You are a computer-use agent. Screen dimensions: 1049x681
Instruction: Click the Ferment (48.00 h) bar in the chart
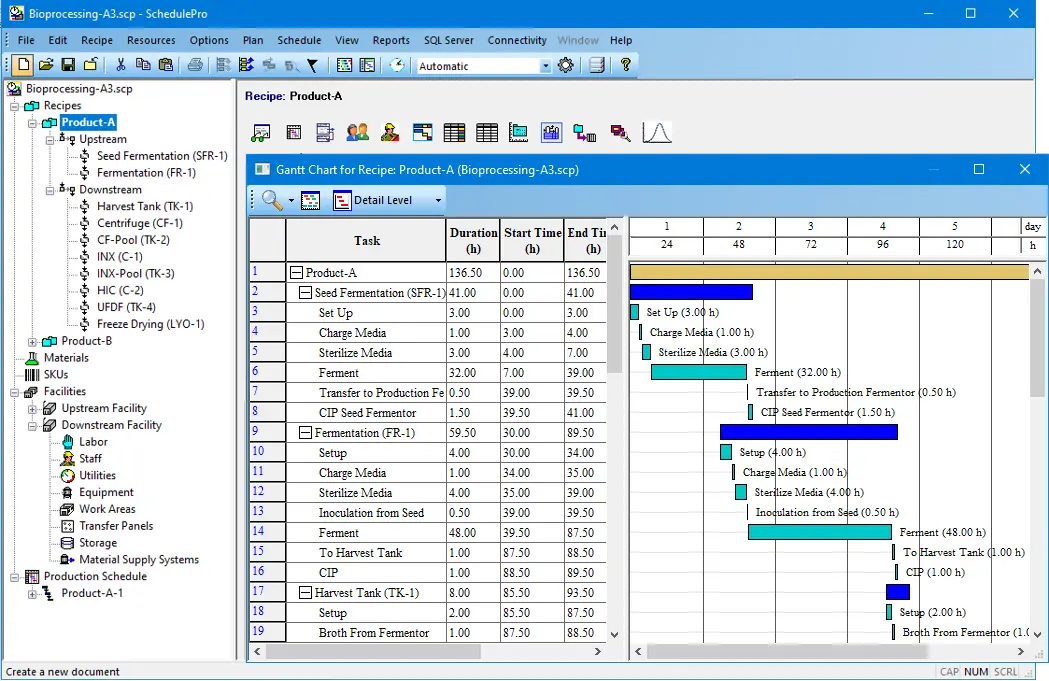point(820,532)
